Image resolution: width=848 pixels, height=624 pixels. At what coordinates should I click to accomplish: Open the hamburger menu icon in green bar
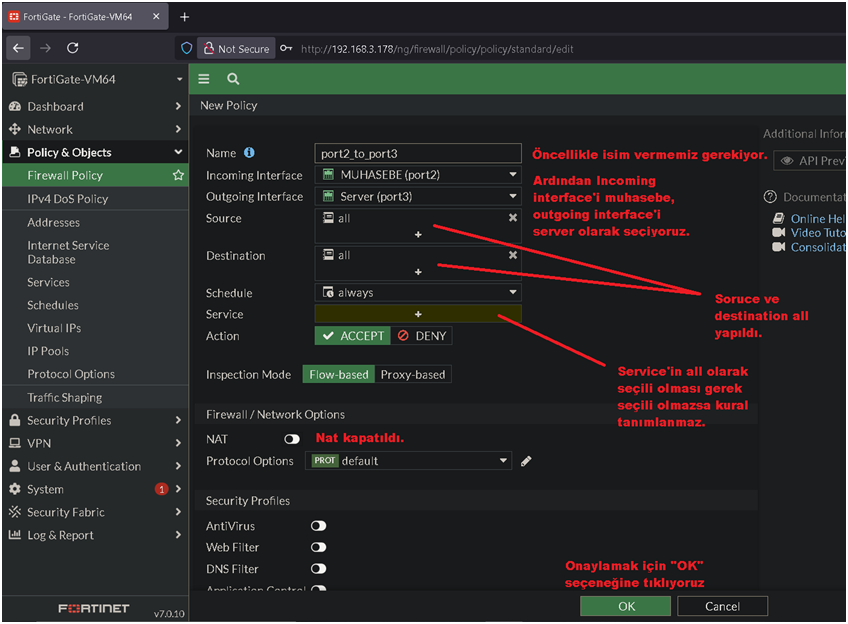[204, 79]
